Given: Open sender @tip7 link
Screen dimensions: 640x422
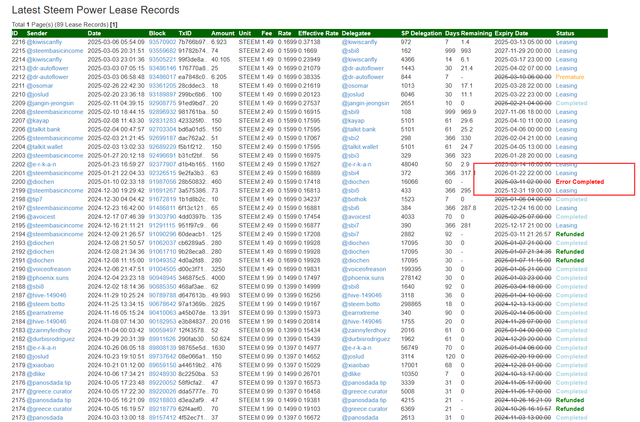Looking at the screenshot, I should tap(34, 199).
